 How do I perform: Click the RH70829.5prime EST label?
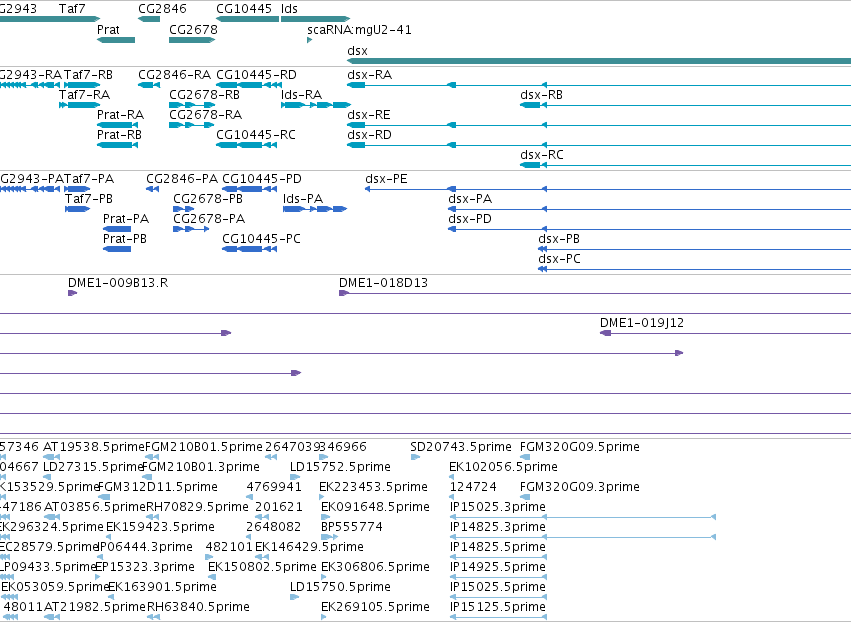point(198,507)
